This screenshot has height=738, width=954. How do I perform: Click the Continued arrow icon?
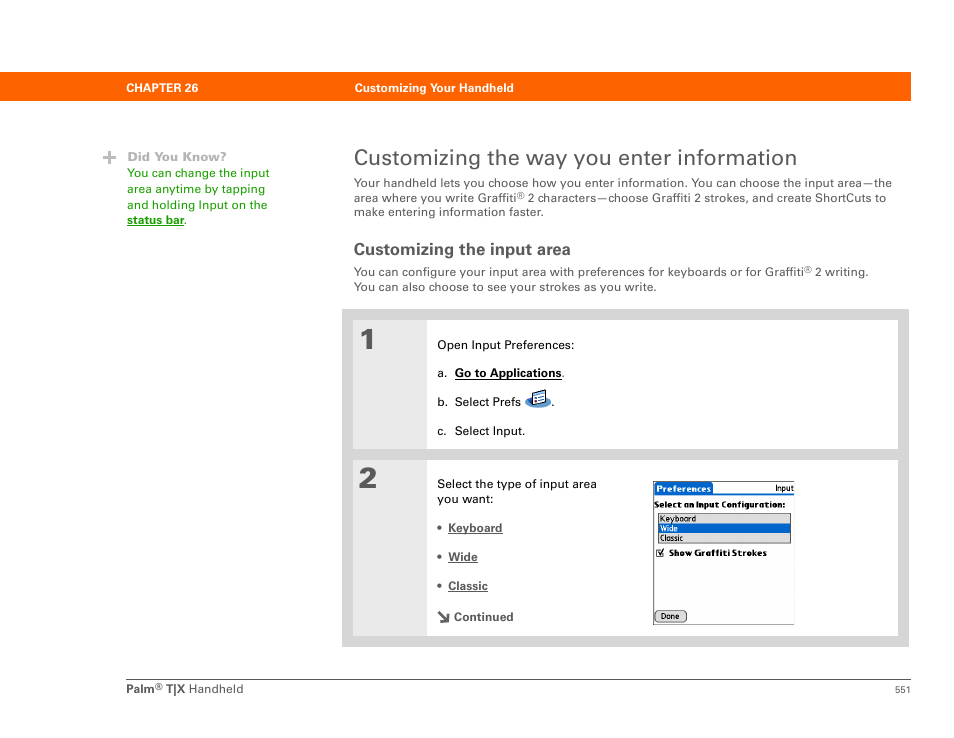coord(444,617)
